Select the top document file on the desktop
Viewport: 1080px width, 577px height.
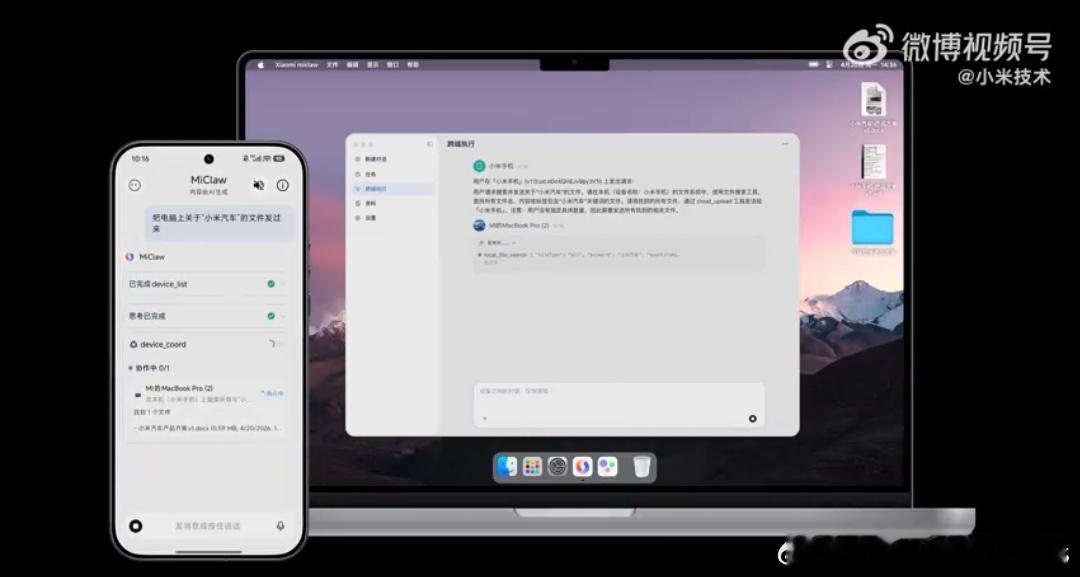[x=873, y=101]
